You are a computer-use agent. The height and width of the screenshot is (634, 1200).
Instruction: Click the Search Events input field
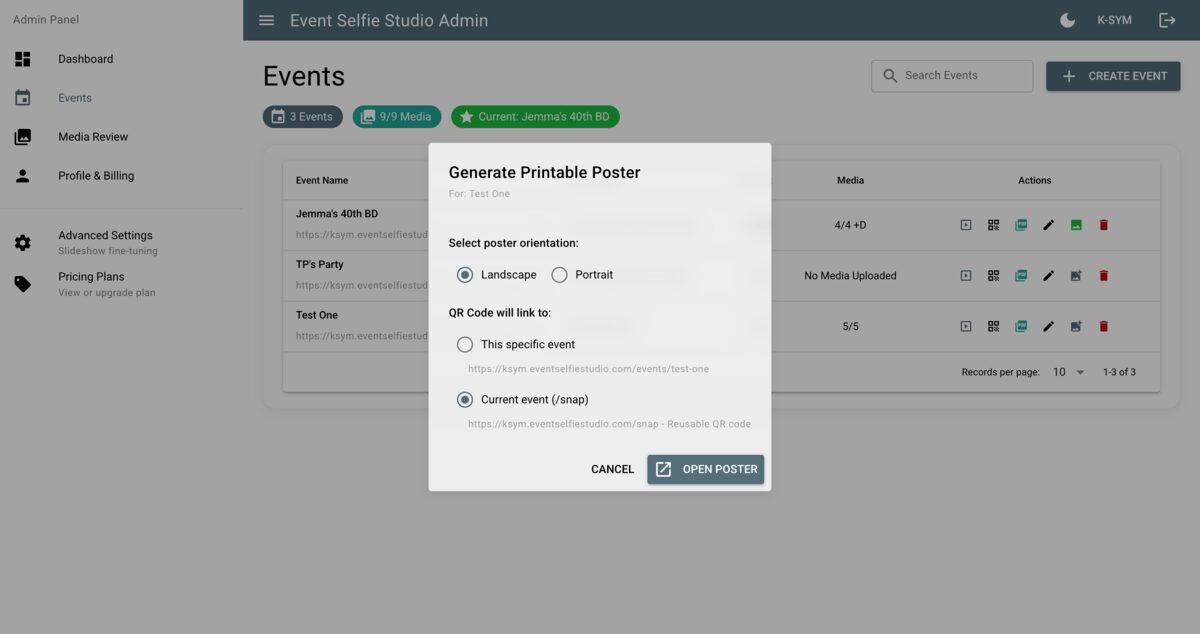point(962,75)
